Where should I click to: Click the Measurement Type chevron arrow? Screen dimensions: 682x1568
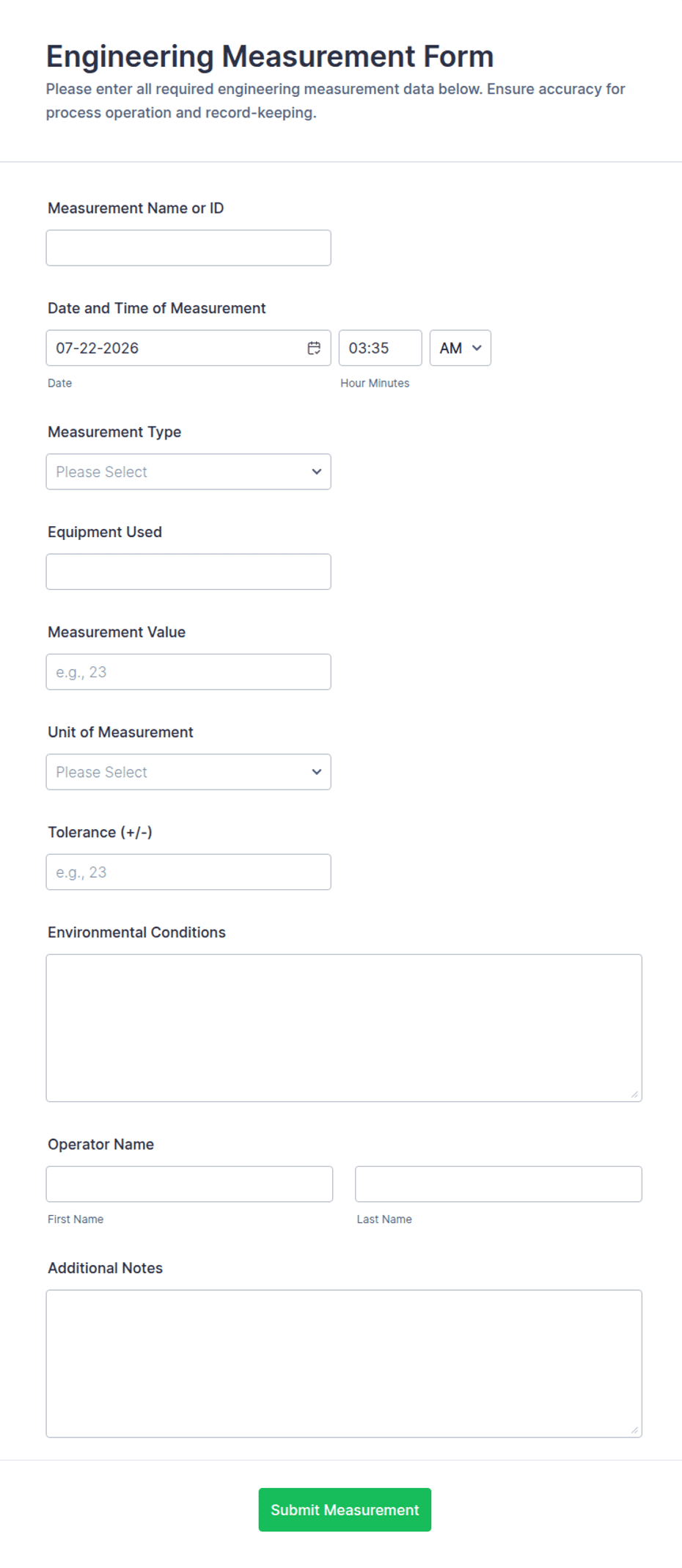coord(317,472)
